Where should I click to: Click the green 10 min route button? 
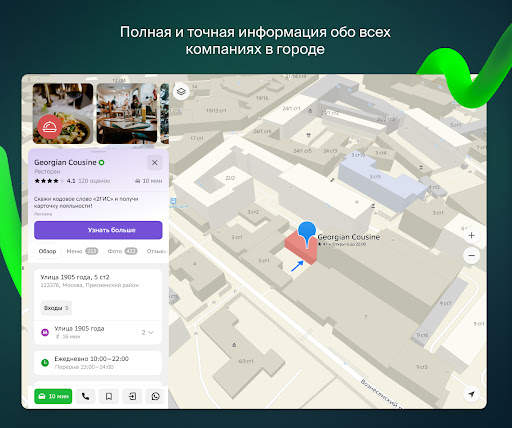[x=53, y=396]
